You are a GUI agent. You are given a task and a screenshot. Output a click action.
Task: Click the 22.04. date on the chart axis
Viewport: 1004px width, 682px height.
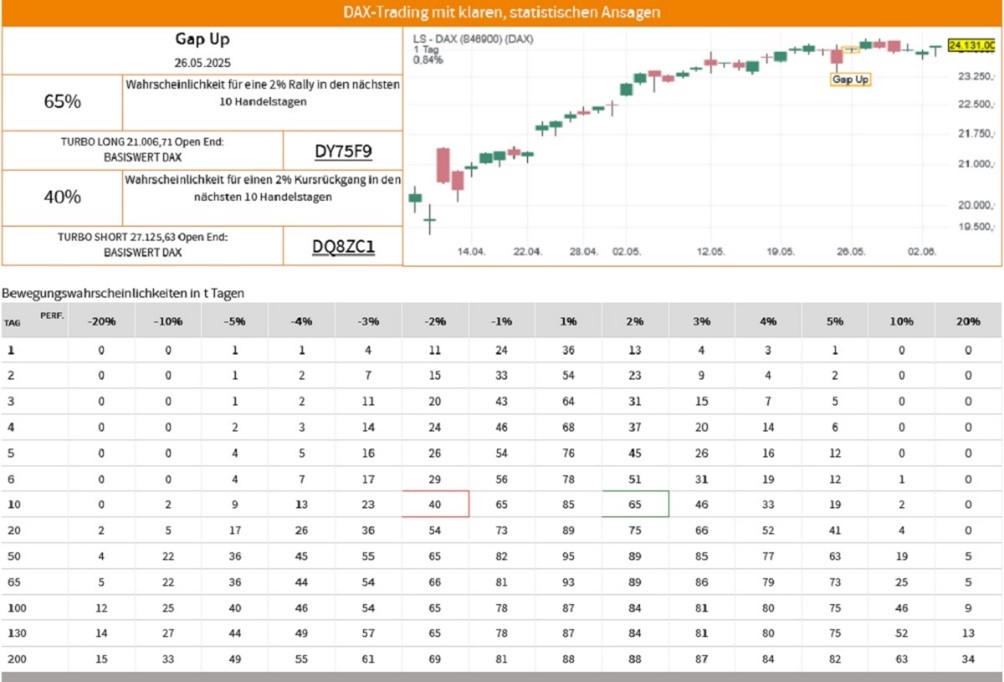(x=527, y=252)
